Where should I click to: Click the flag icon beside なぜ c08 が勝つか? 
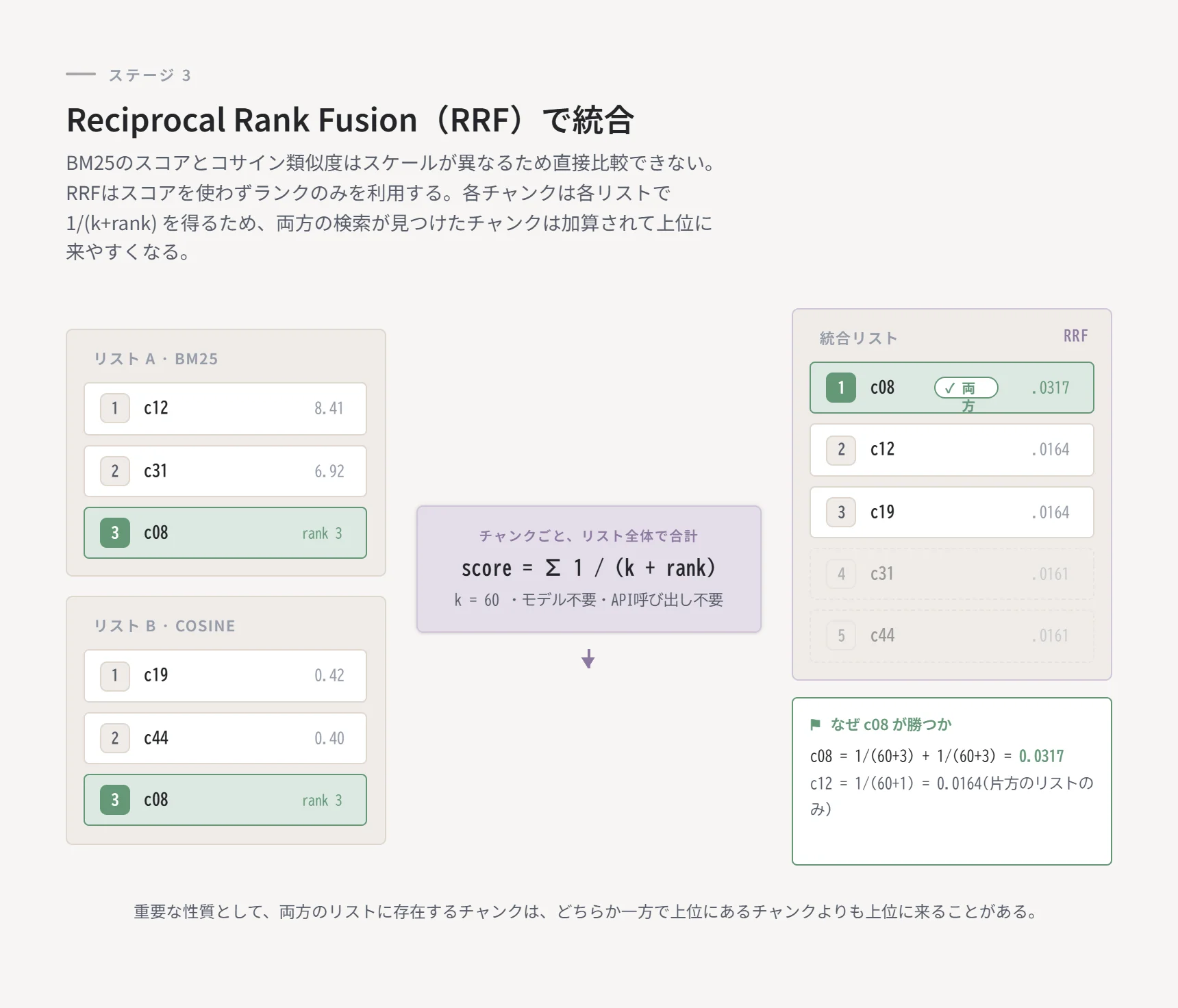click(x=815, y=724)
